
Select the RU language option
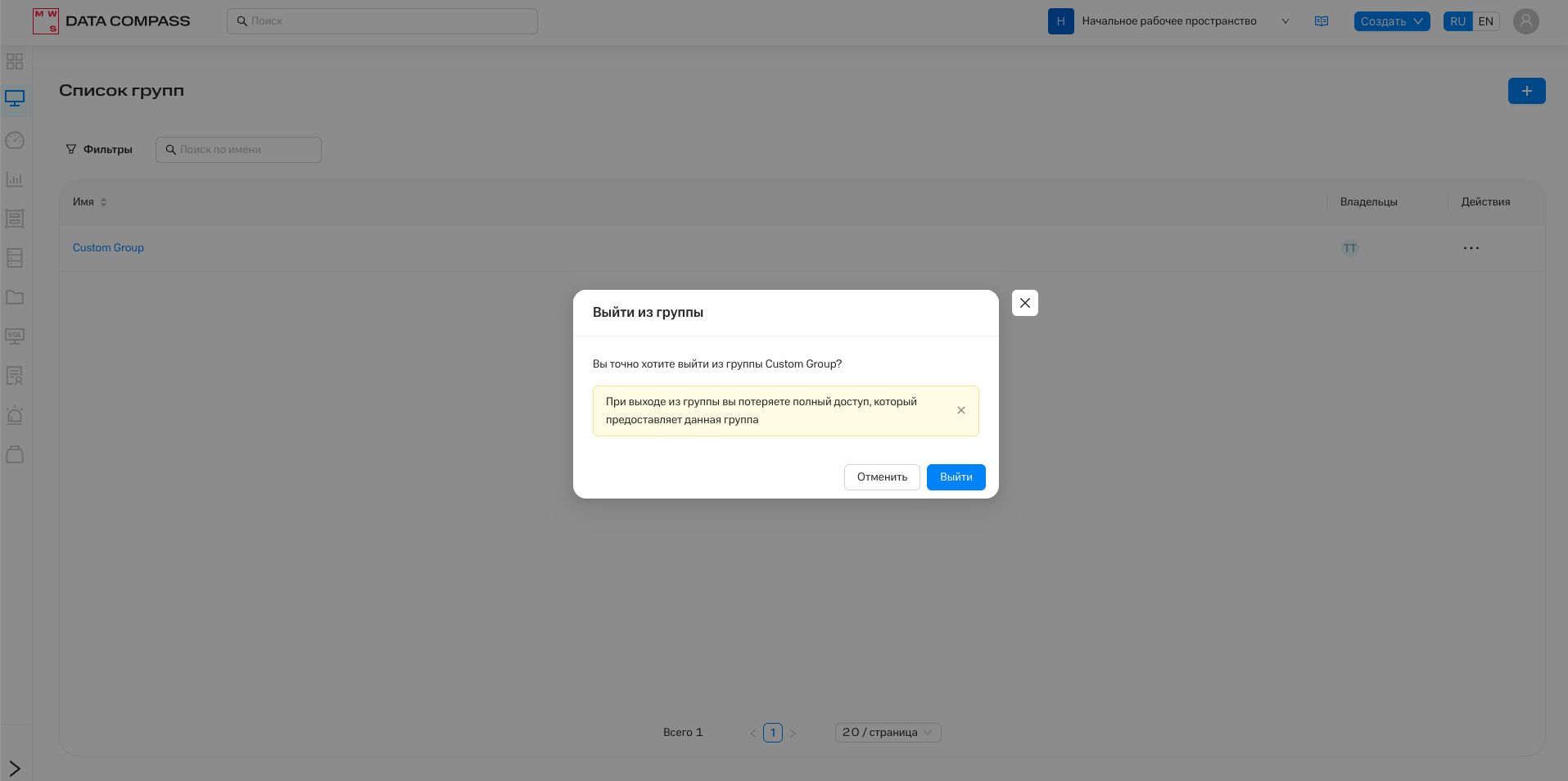[1457, 21]
